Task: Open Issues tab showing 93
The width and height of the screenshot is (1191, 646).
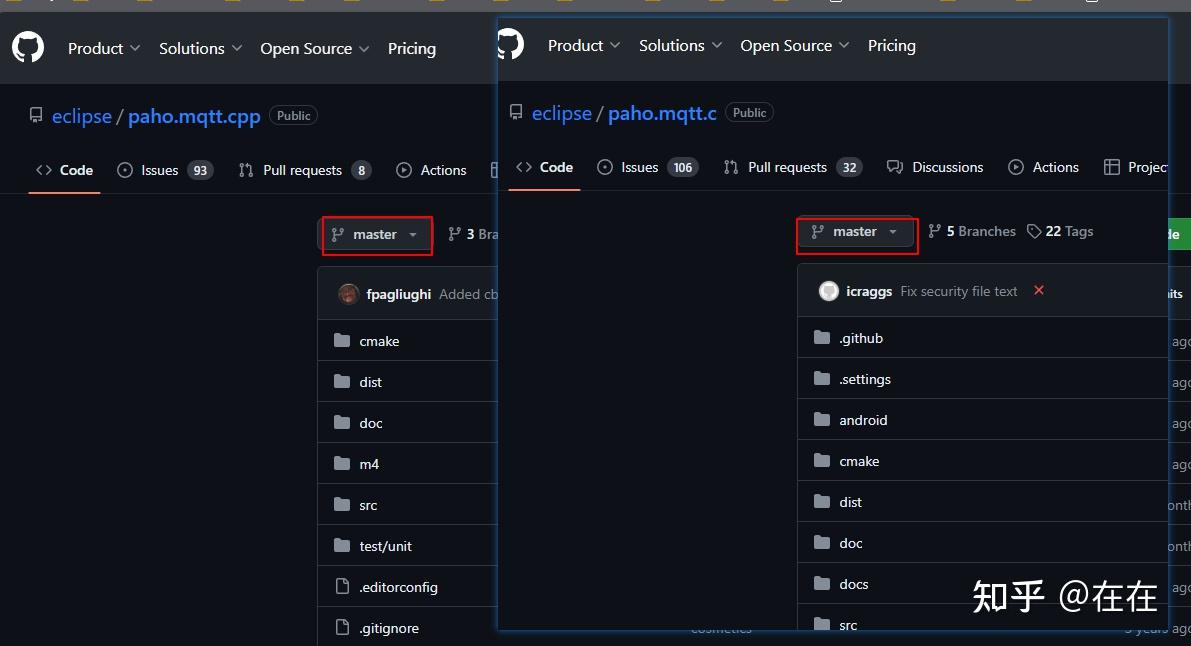Action: click(165, 170)
